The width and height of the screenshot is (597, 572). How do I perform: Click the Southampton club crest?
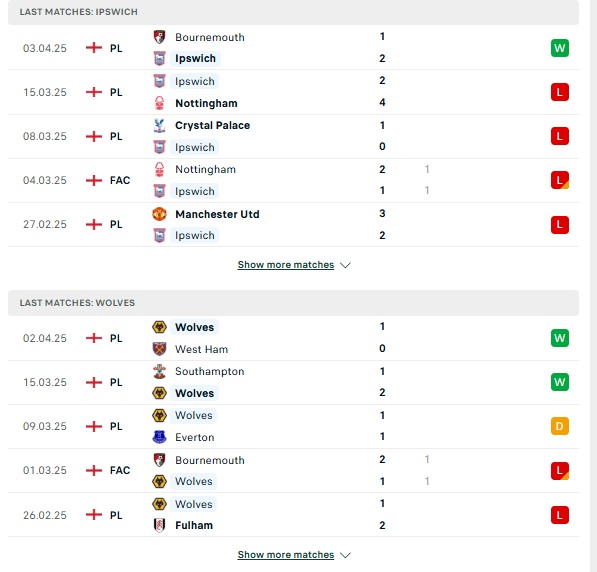(159, 371)
